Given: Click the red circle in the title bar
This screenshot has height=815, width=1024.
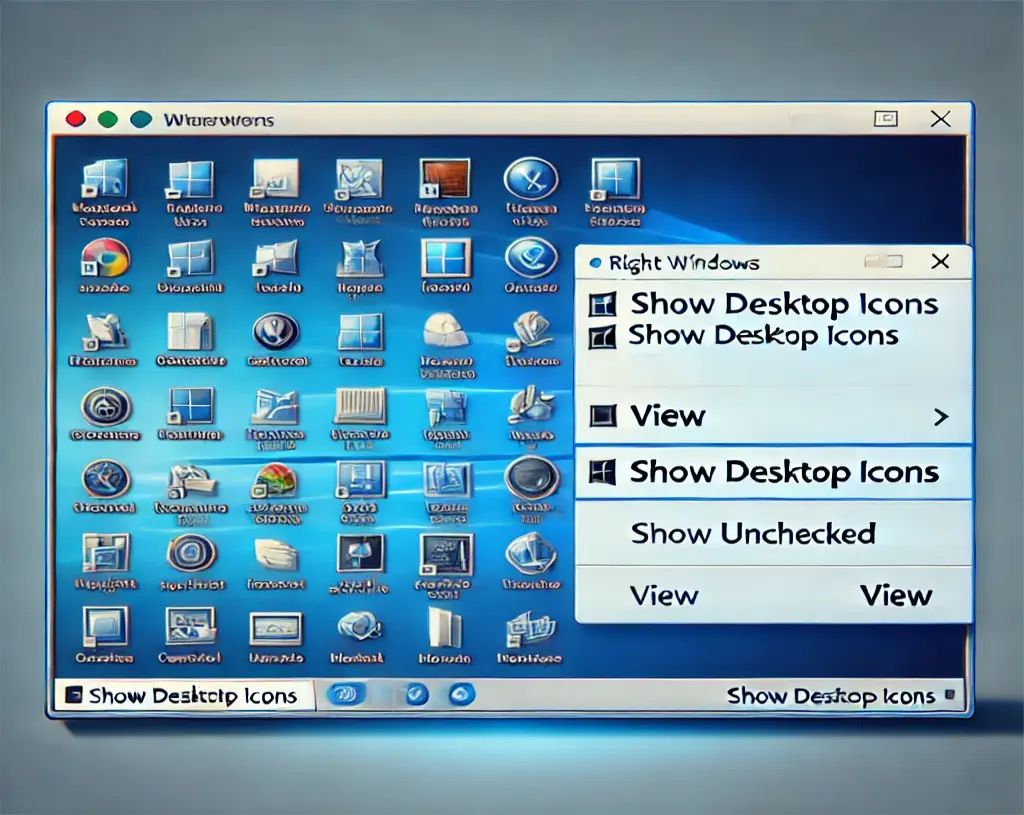Looking at the screenshot, I should pyautogui.click(x=75, y=119).
